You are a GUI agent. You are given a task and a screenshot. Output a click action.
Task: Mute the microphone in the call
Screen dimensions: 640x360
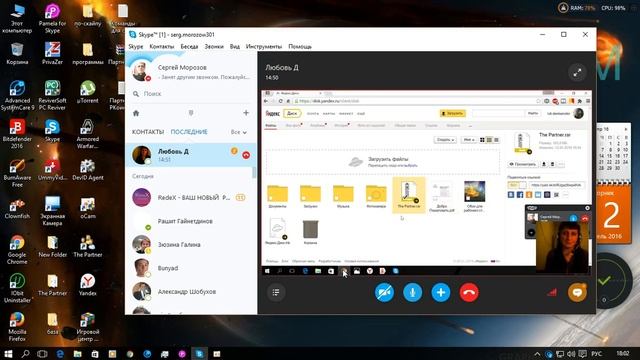tap(413, 292)
